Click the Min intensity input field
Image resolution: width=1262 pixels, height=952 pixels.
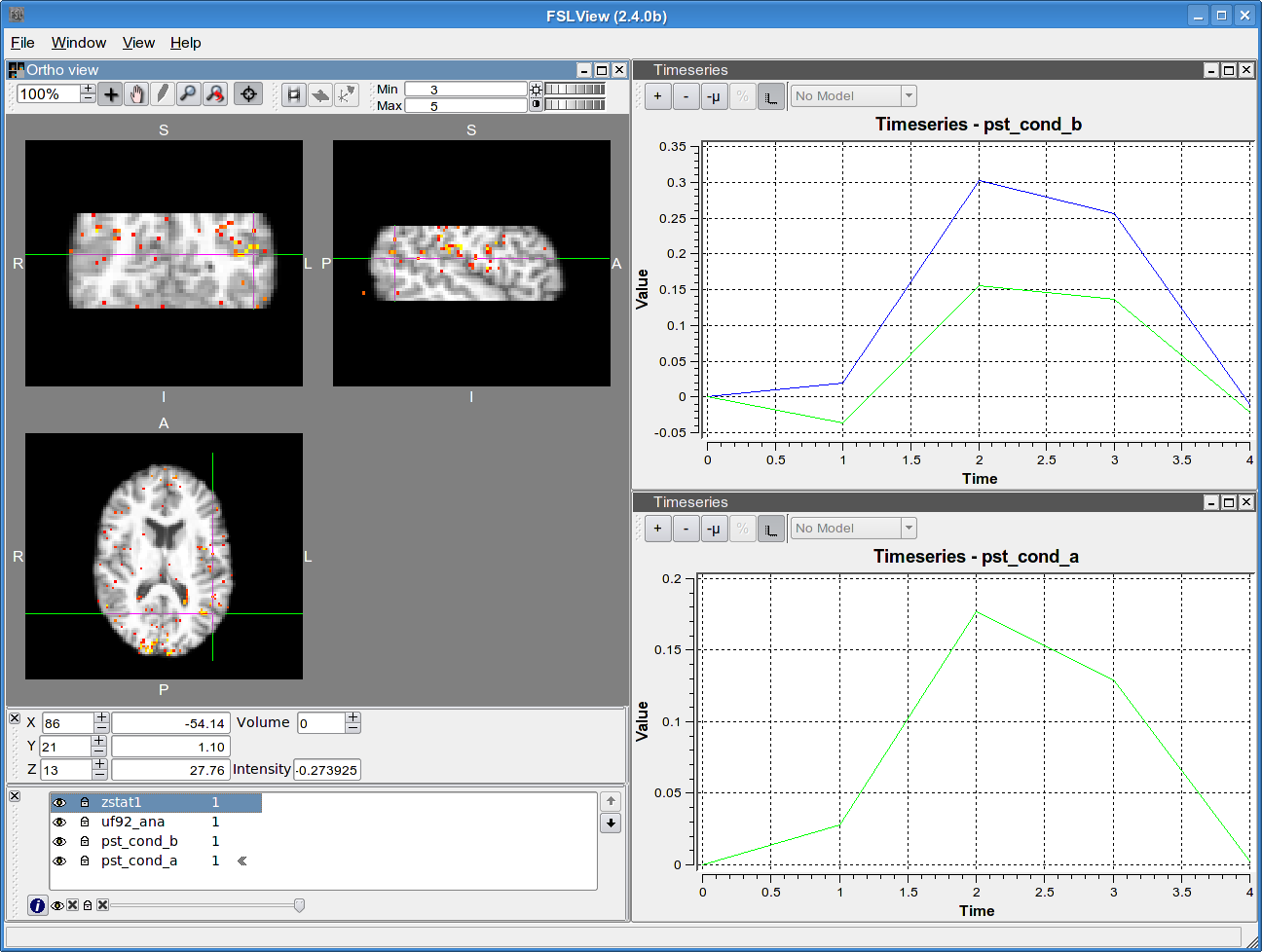point(465,90)
